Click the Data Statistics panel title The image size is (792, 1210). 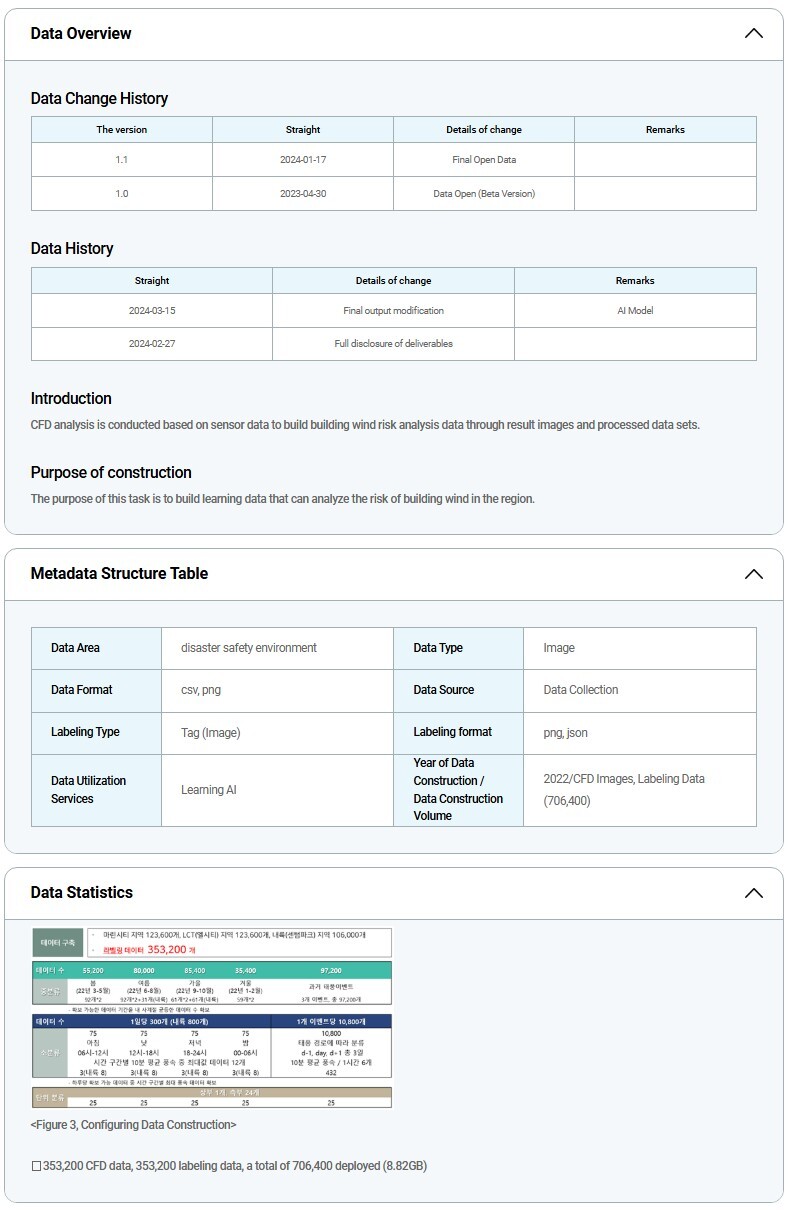click(x=81, y=893)
